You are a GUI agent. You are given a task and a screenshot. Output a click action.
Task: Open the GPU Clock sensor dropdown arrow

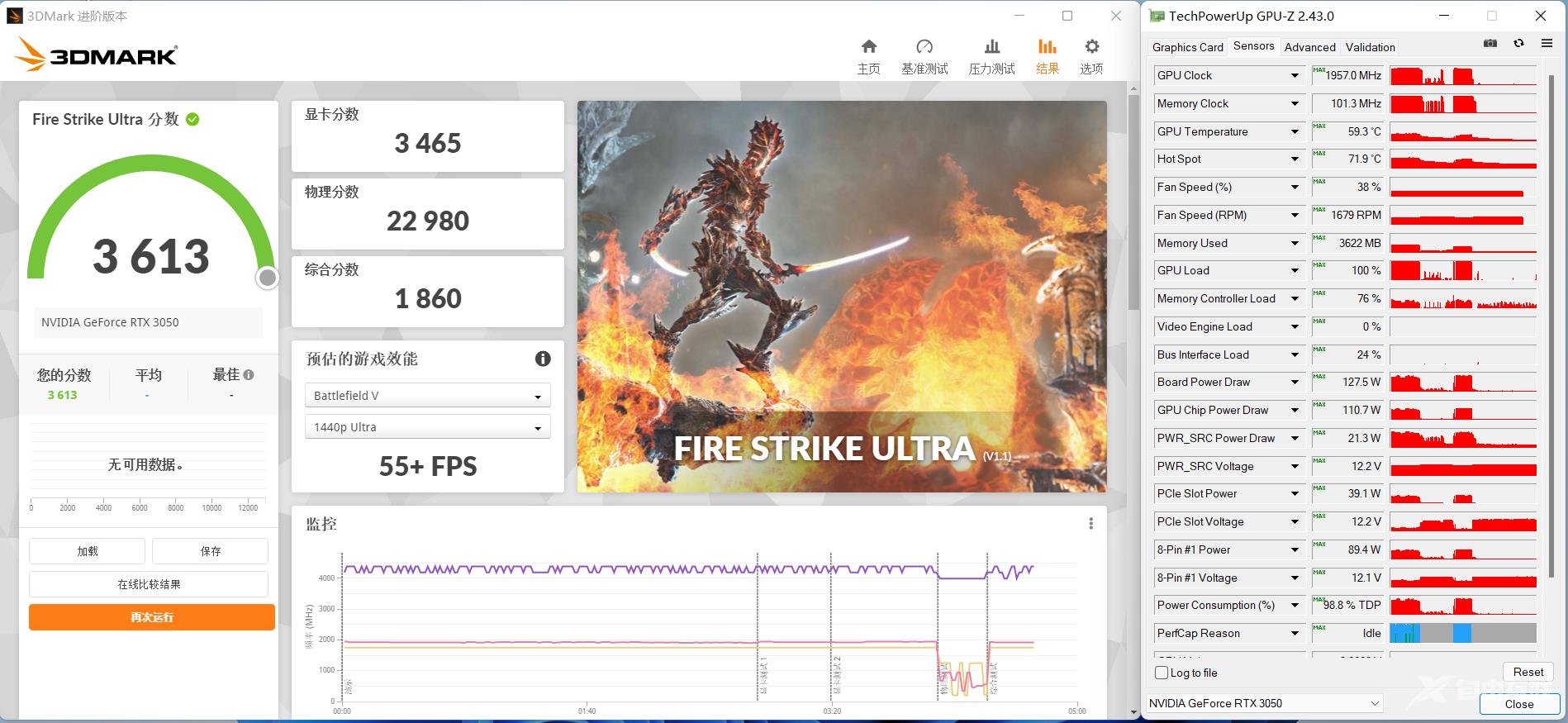click(x=1295, y=75)
